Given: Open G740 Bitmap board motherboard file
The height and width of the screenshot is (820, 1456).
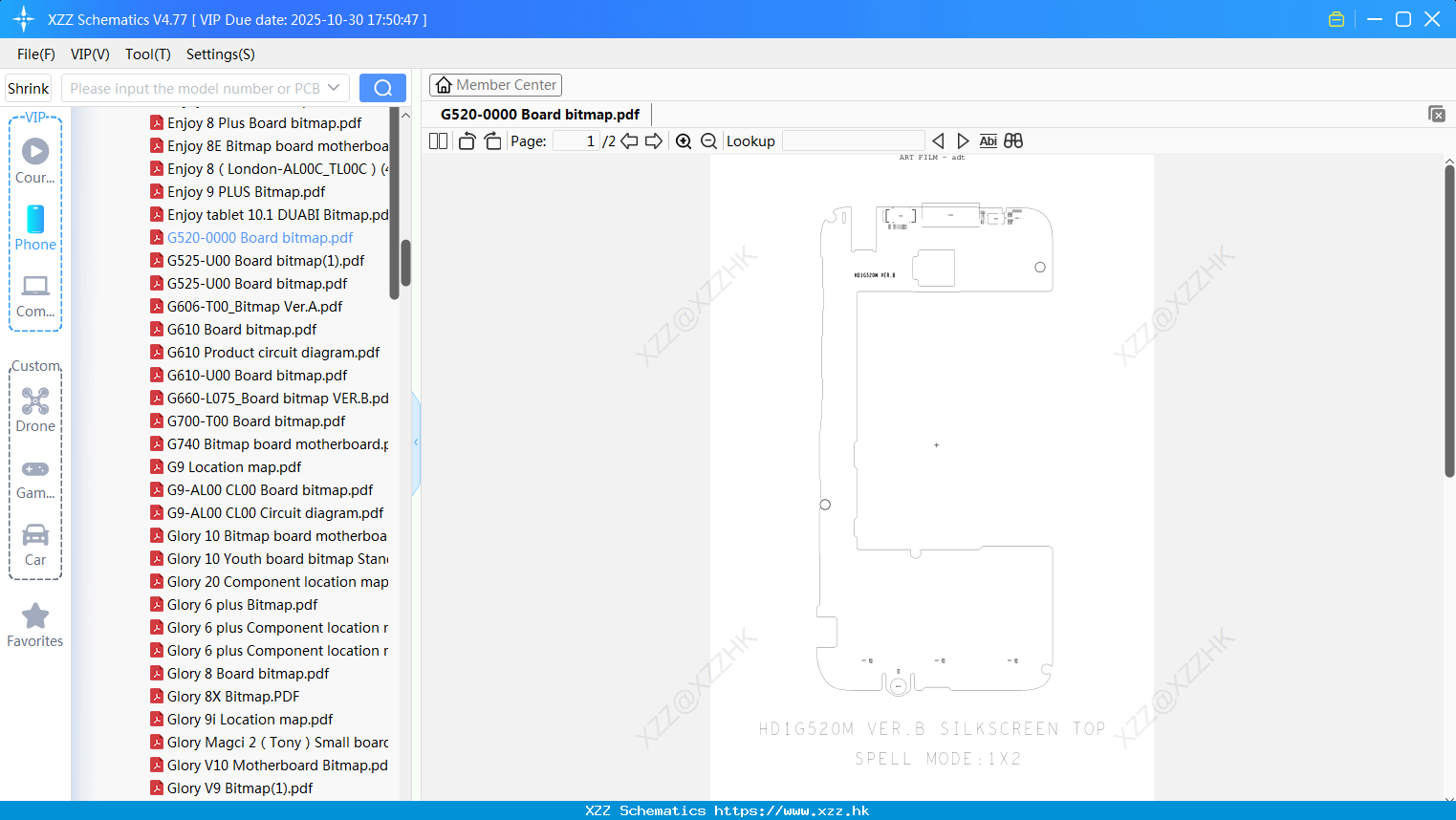Looking at the screenshot, I should point(277,444).
